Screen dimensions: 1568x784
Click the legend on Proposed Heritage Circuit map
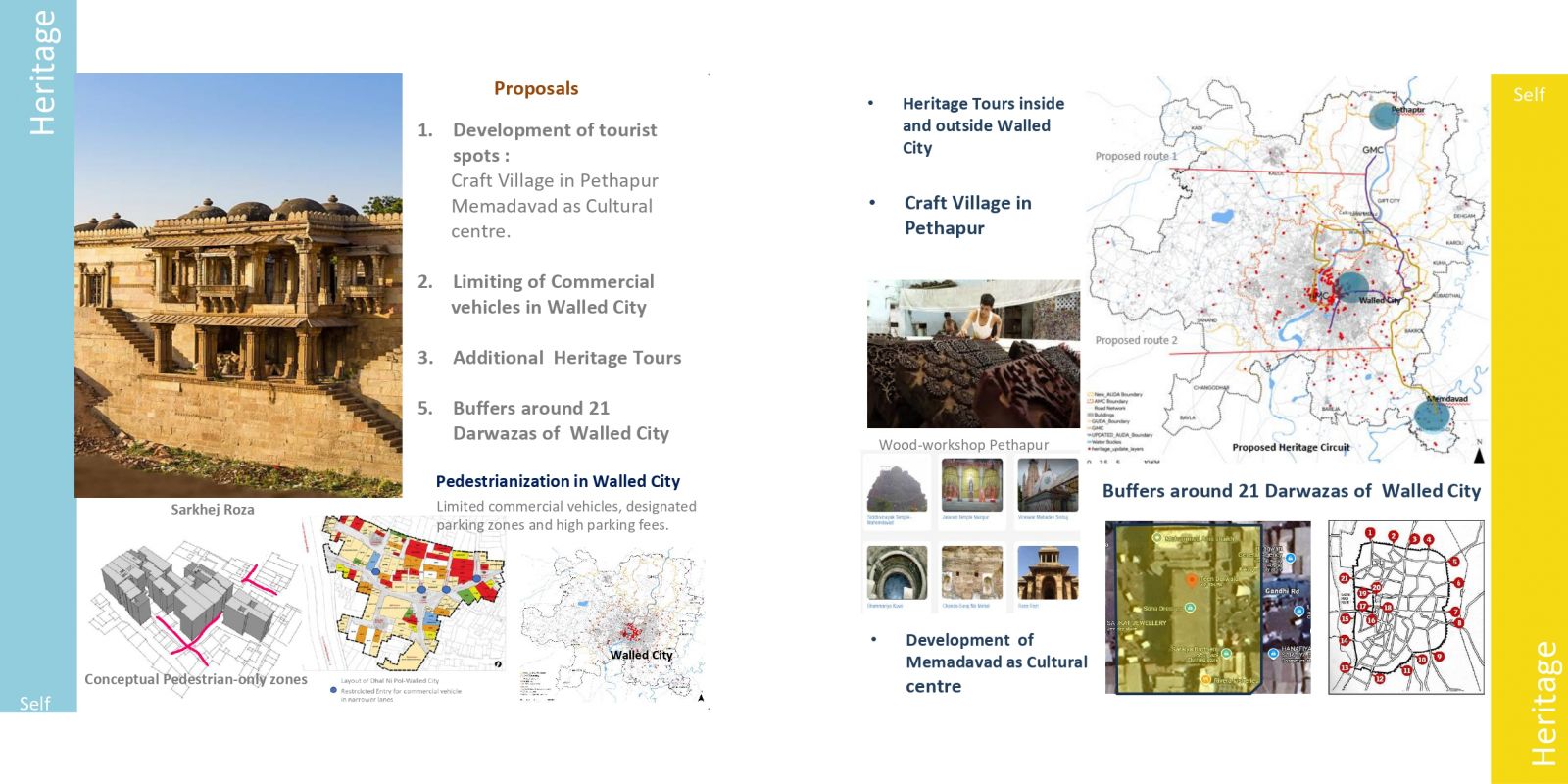point(1119,421)
